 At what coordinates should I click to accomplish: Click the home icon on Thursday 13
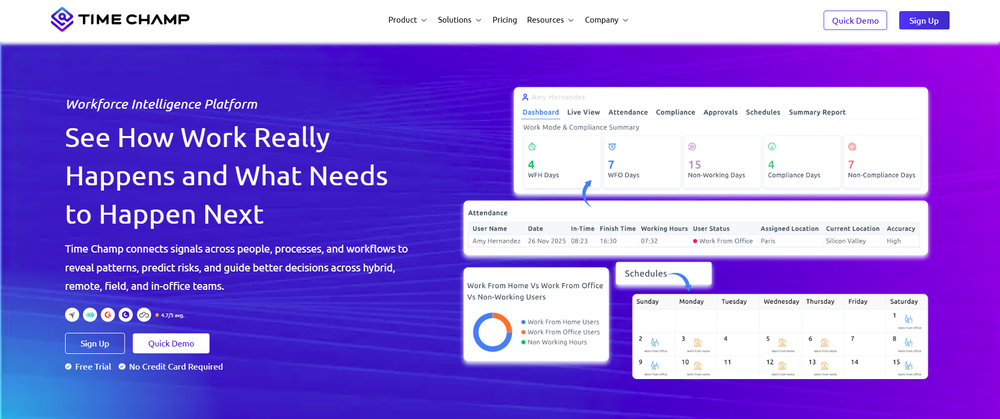(x=825, y=365)
